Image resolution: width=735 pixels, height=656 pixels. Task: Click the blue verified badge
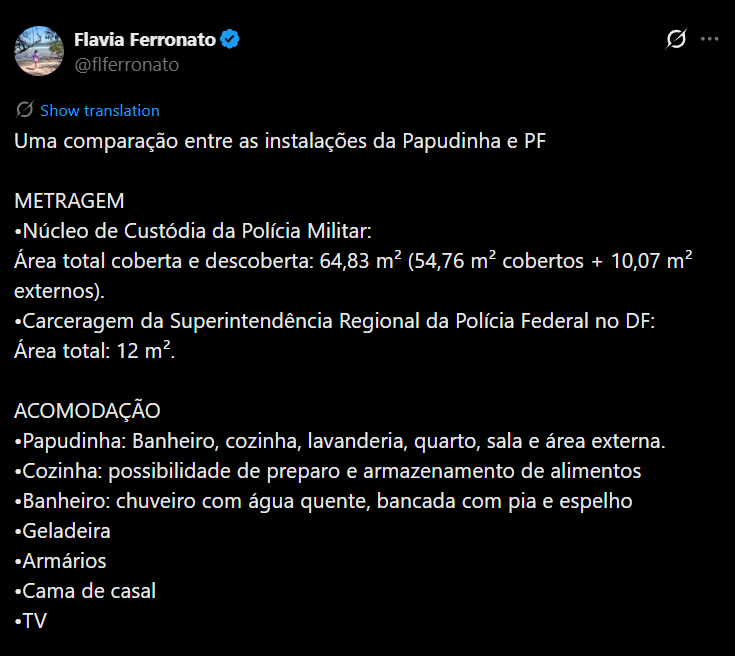tap(230, 40)
